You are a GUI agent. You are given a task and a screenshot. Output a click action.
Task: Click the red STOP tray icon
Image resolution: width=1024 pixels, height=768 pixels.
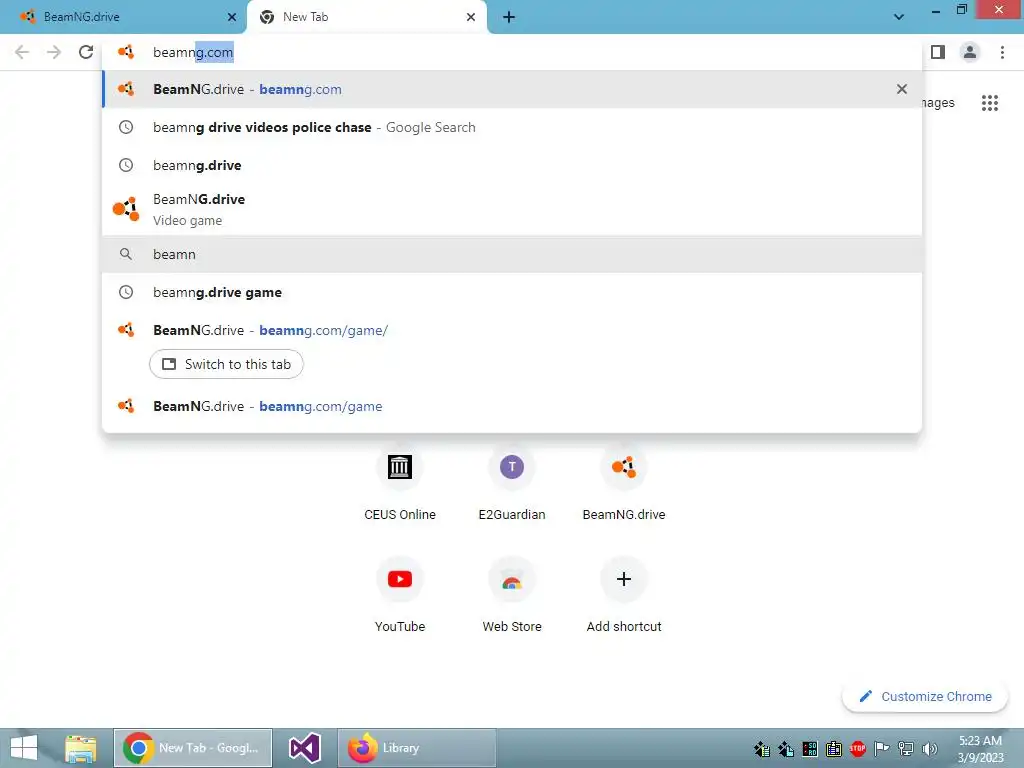[x=857, y=748]
